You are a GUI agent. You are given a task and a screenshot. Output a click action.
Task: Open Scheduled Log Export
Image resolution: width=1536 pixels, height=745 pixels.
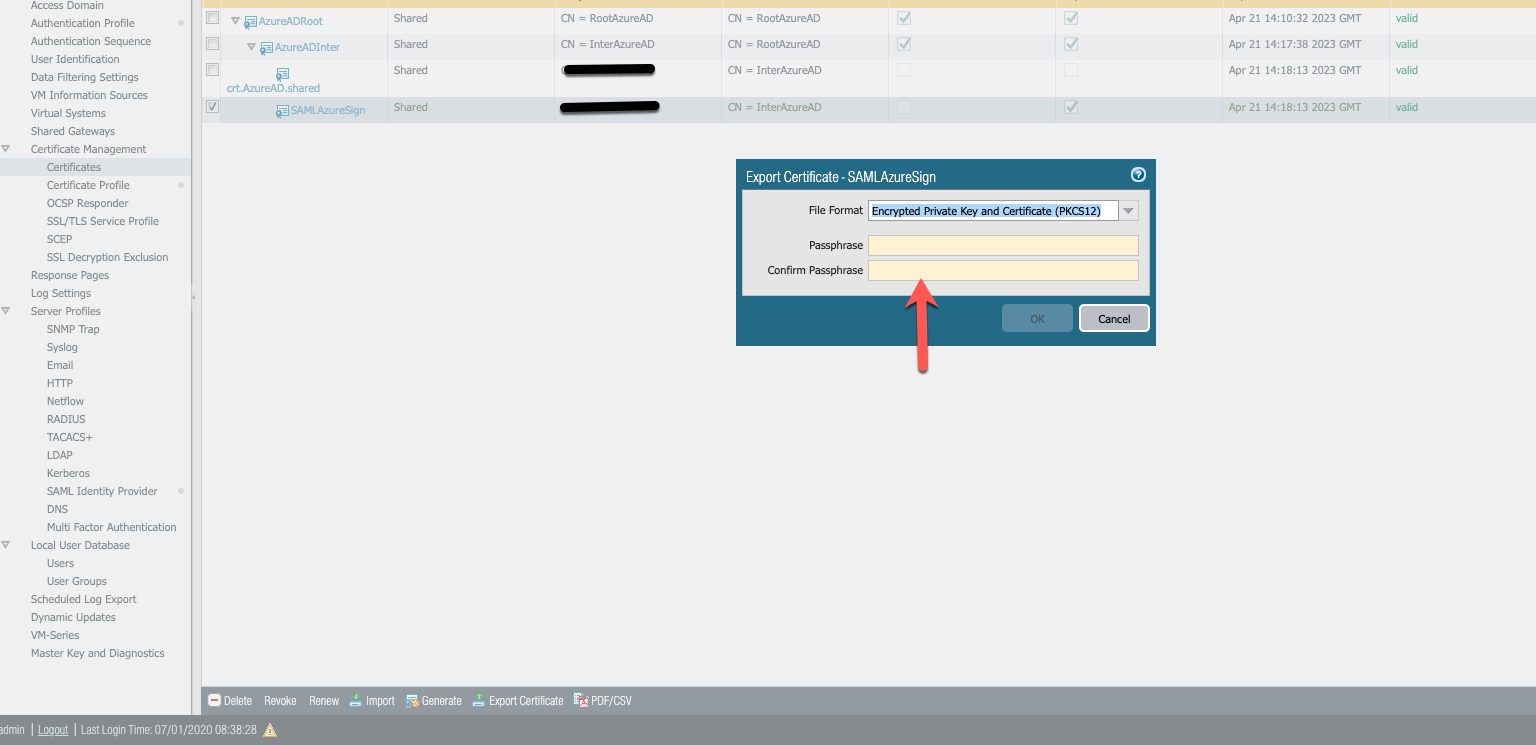[83, 599]
